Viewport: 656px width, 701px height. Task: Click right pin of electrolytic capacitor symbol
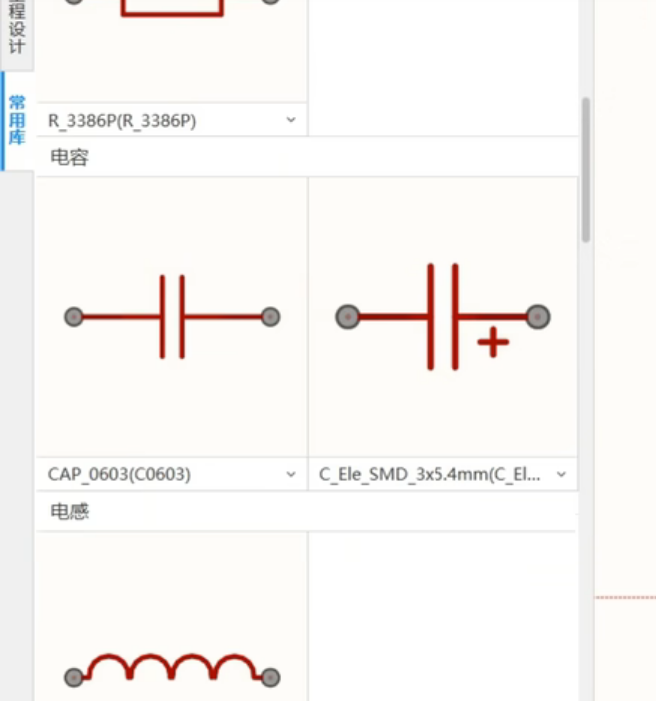pyautogui.click(x=538, y=317)
